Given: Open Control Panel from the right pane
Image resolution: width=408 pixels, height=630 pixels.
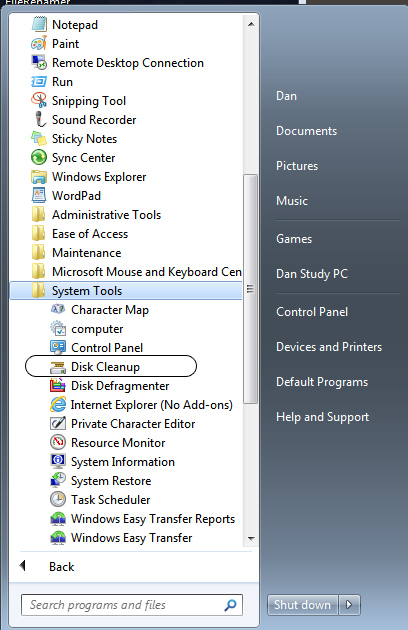Looking at the screenshot, I should [312, 312].
